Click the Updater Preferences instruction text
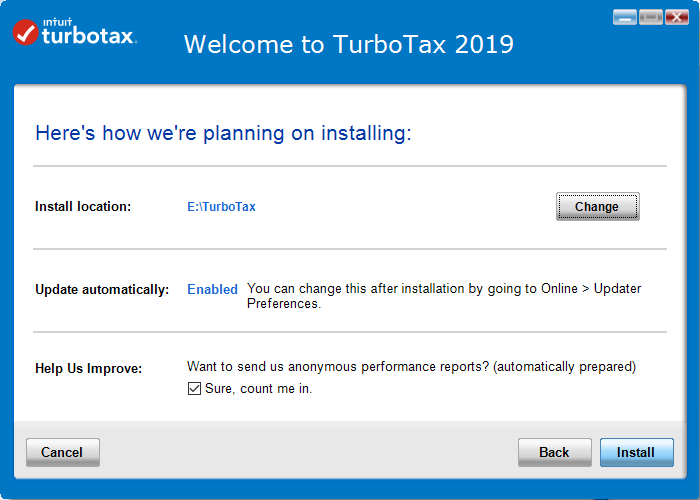The width and height of the screenshot is (700, 500). pos(444,296)
